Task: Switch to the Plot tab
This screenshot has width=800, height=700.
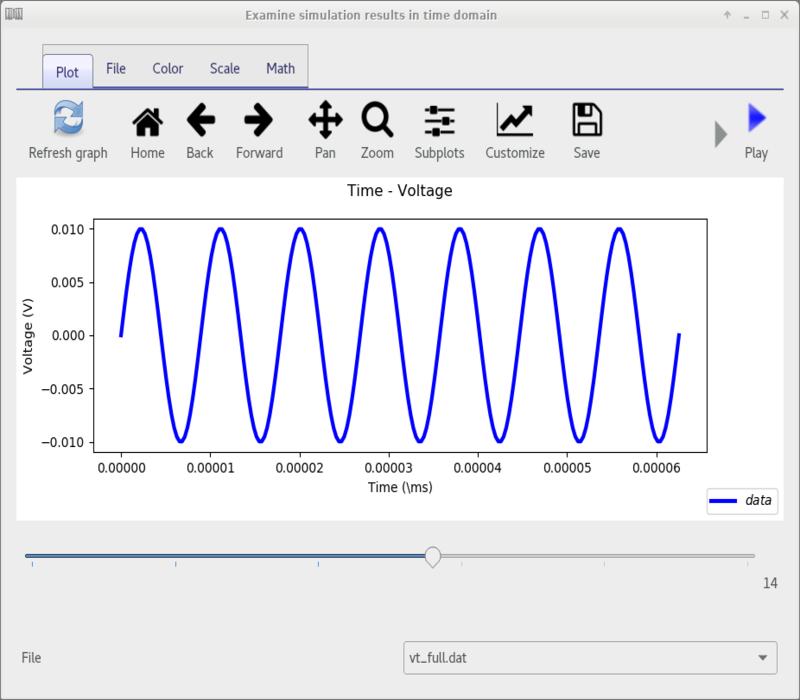Action: (67, 72)
